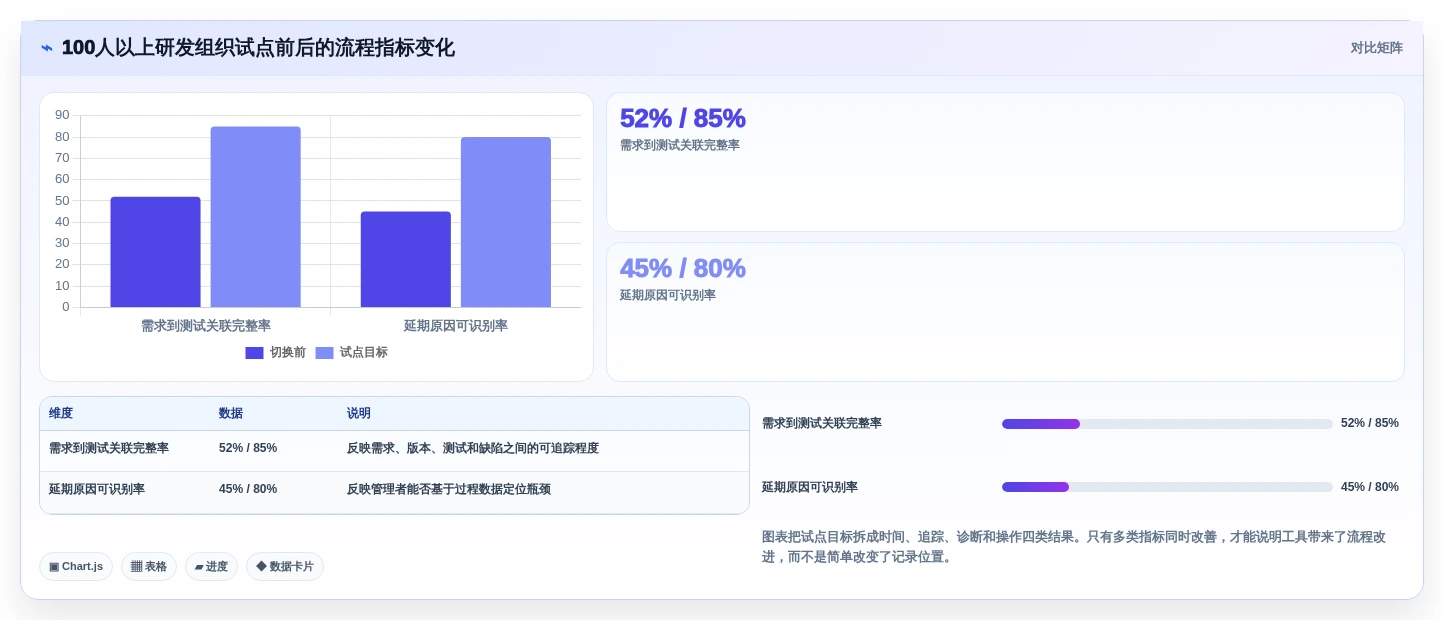Click the description 反映管理者能否基于过程数据定位瓶颈
Screen dimensions: 1444x620
(x=449, y=489)
